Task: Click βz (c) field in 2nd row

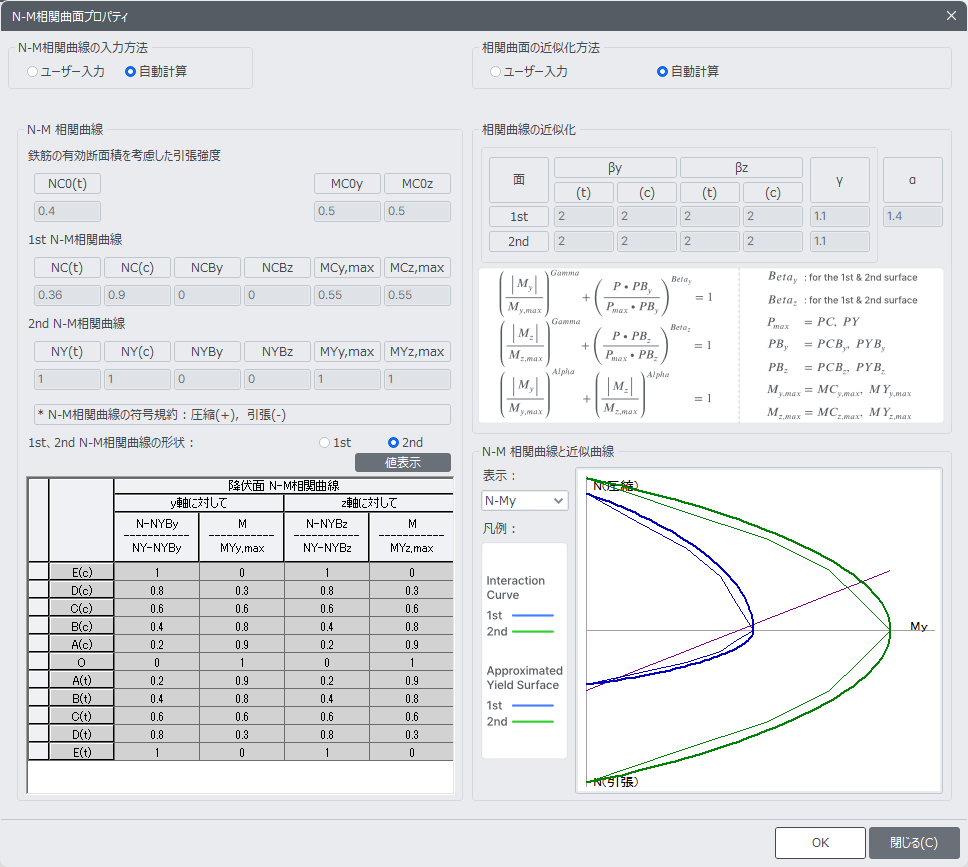Action: [x=772, y=241]
